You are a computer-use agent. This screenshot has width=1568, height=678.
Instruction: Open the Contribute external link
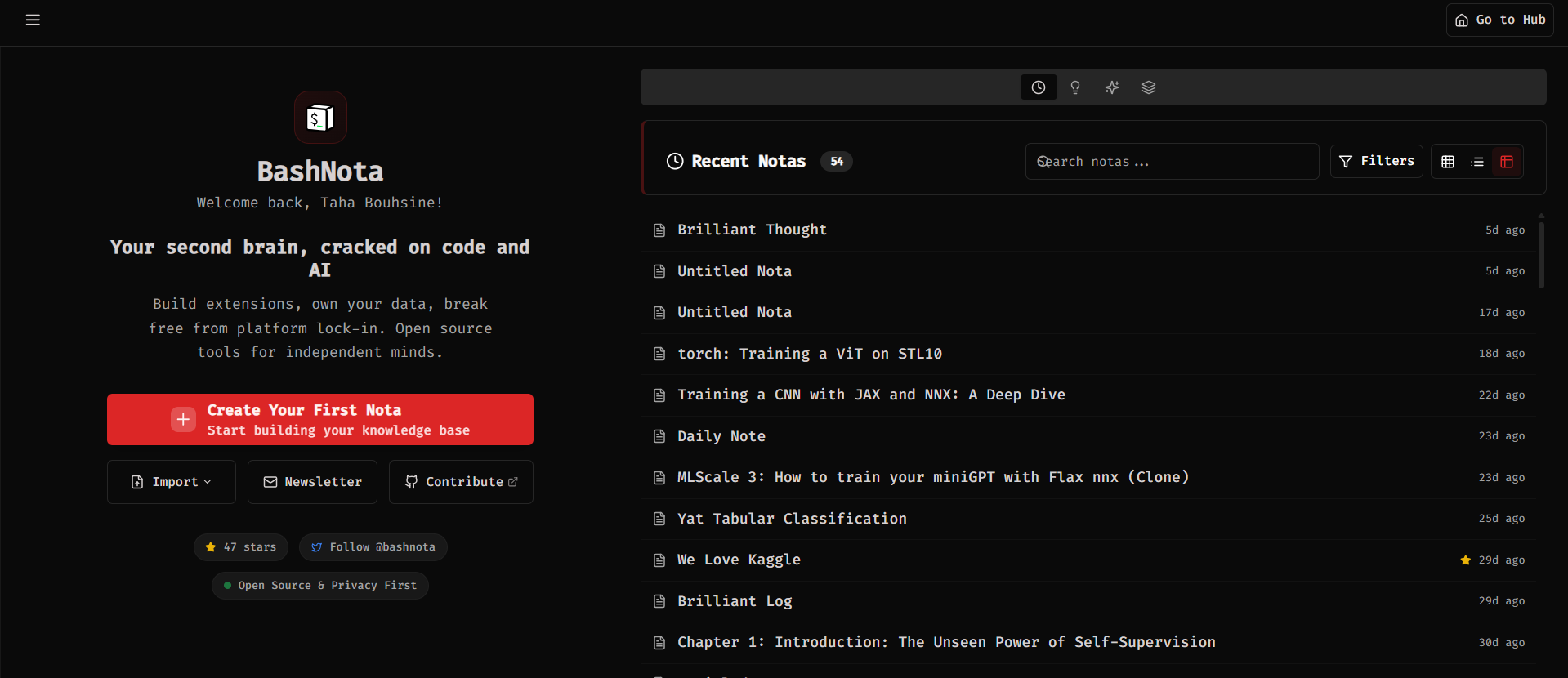462,482
